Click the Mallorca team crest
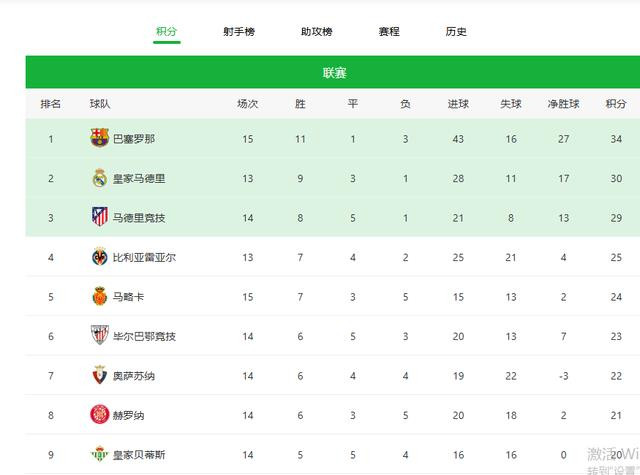 click(x=100, y=296)
